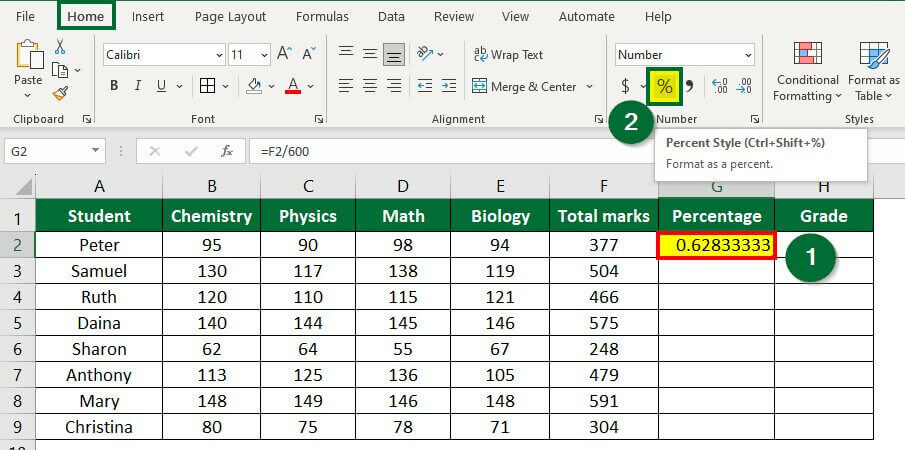Open Conditional Formatting menu

tap(807, 71)
